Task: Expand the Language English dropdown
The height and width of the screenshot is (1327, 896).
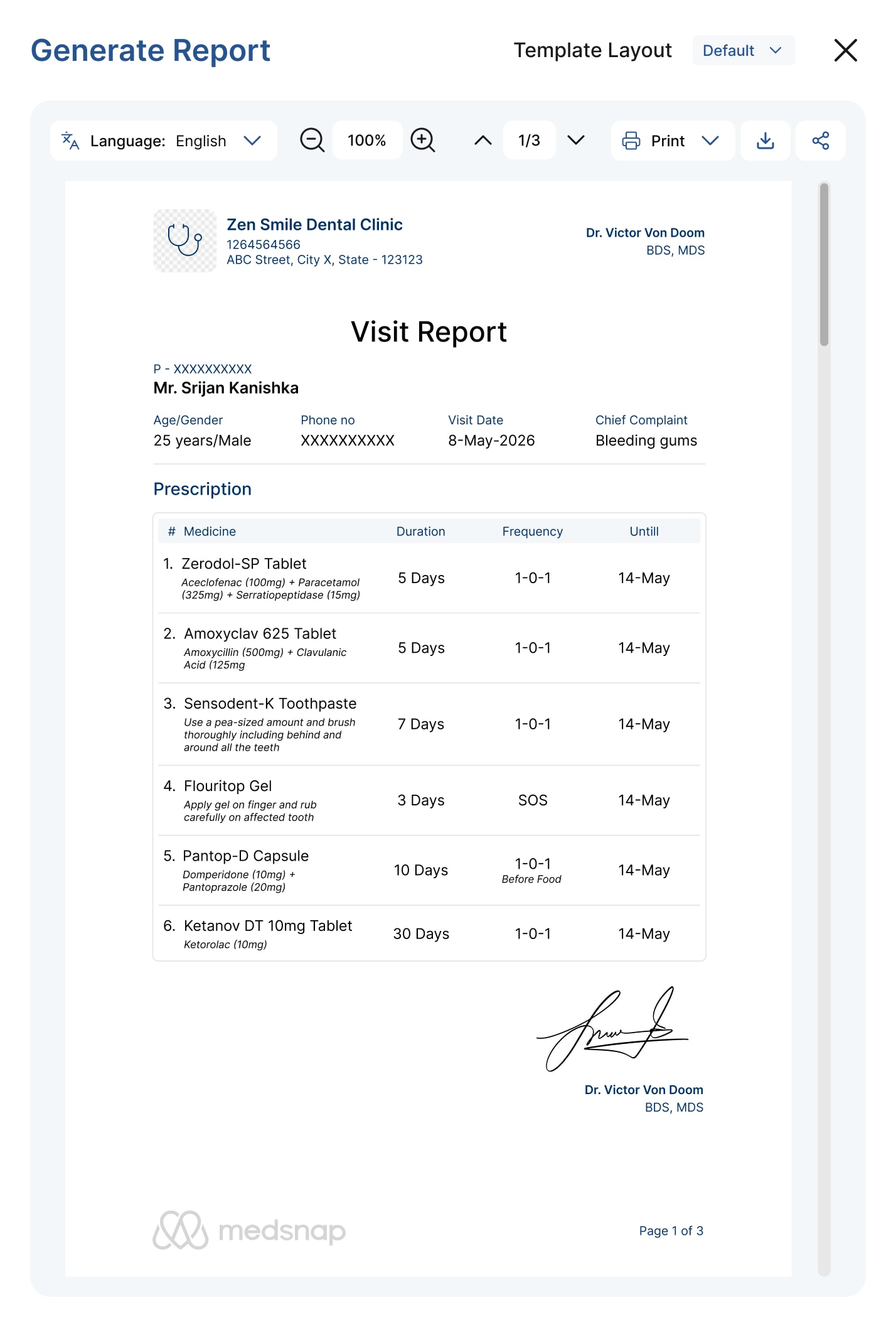Action: [164, 141]
